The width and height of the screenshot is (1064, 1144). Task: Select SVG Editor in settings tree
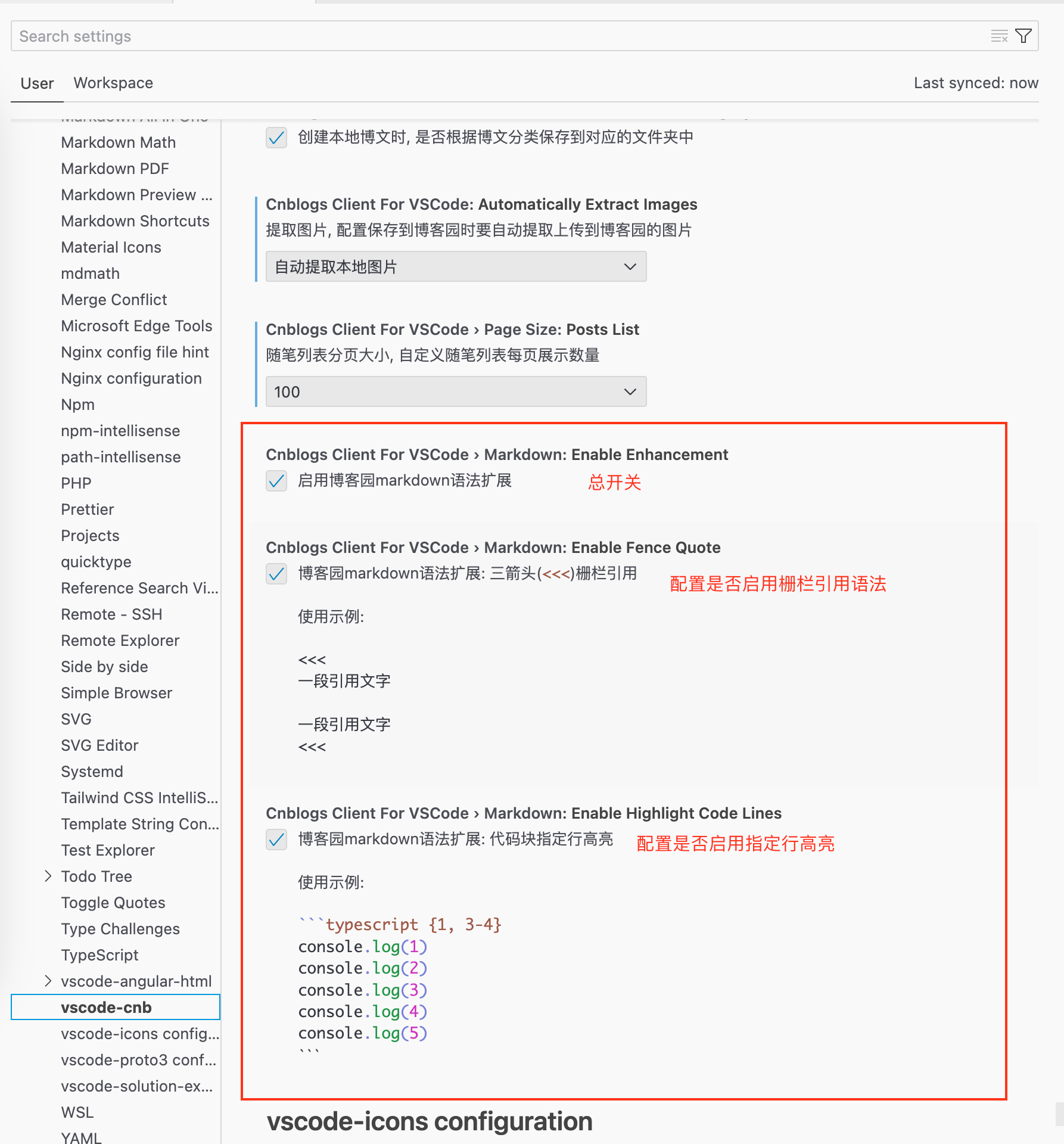point(99,745)
